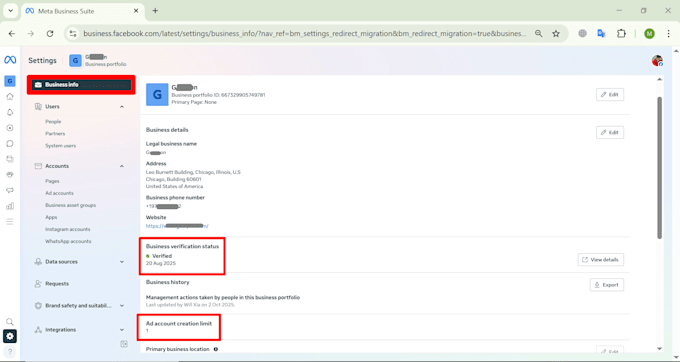680x362 pixels.
Task: Open the All tools hamburger icon
Action: coord(10,222)
